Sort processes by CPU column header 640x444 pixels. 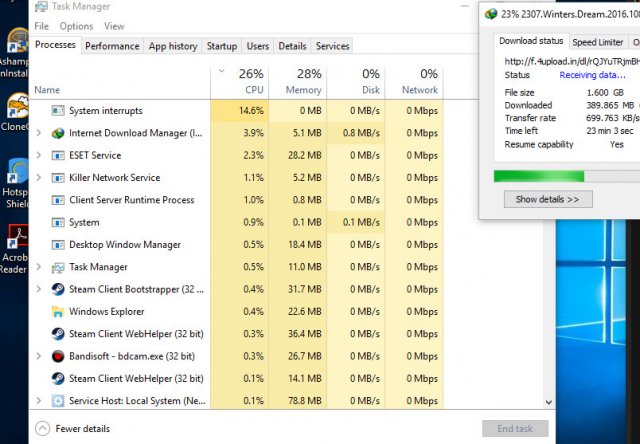251,81
